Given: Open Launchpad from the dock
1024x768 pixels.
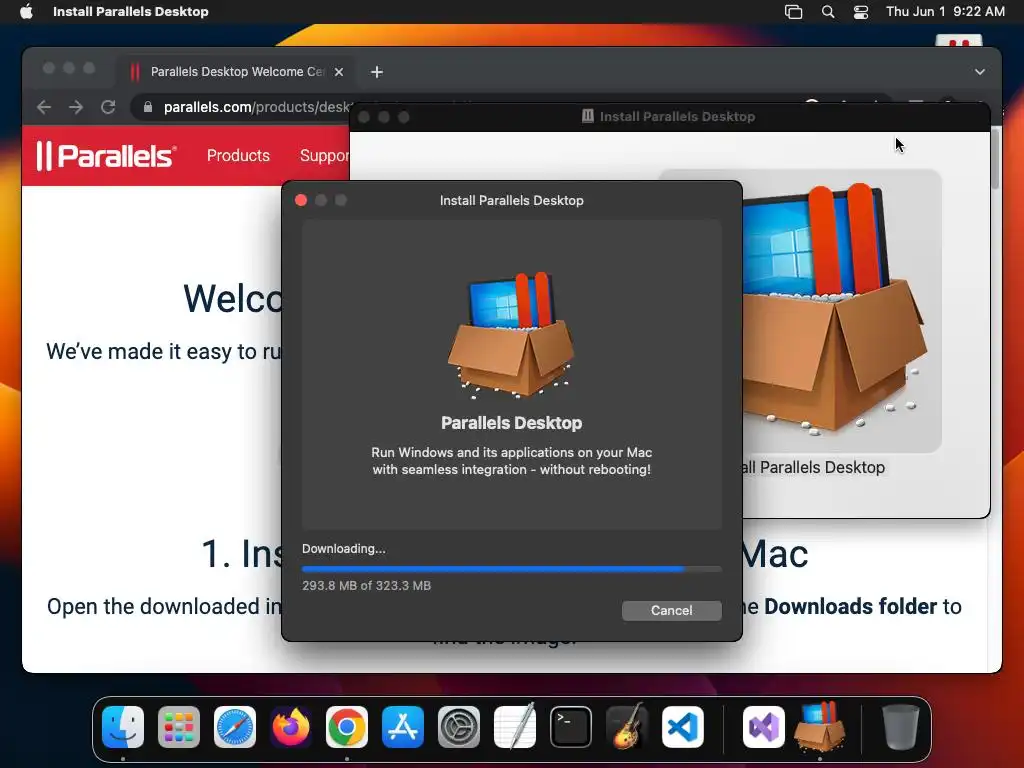Looking at the screenshot, I should (179, 727).
